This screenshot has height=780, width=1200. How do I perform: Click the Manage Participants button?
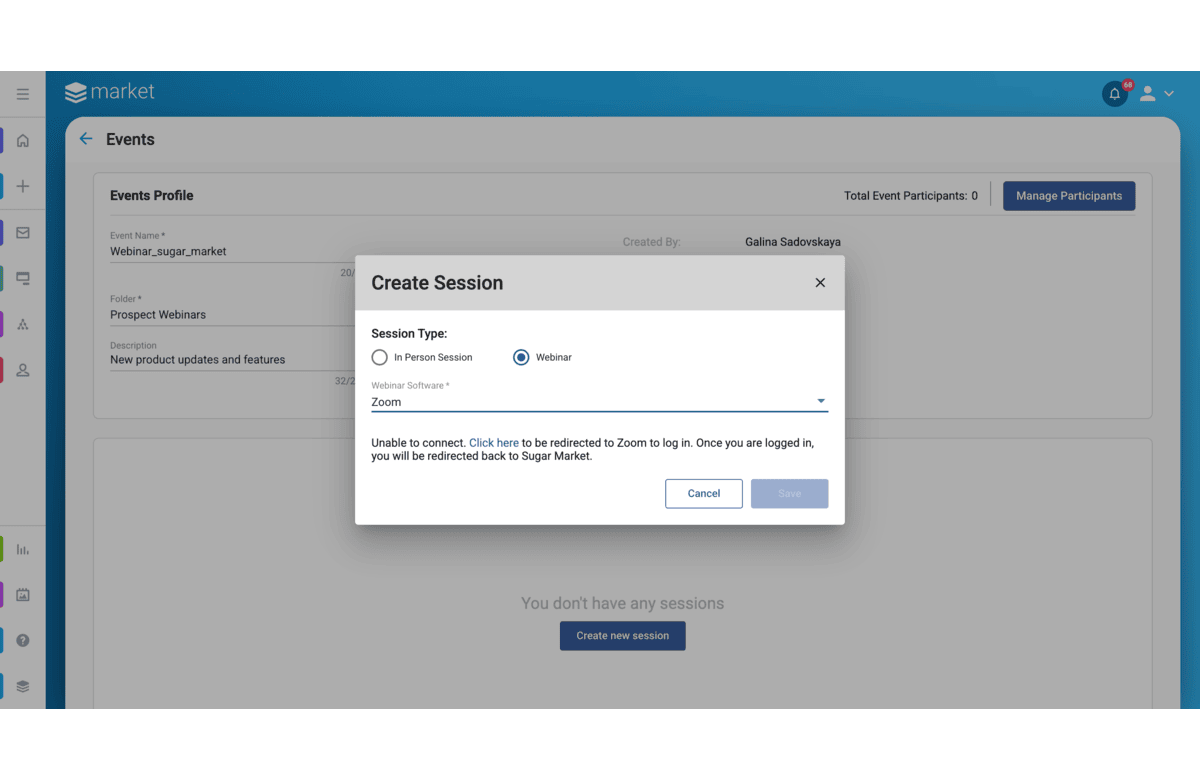point(1068,196)
